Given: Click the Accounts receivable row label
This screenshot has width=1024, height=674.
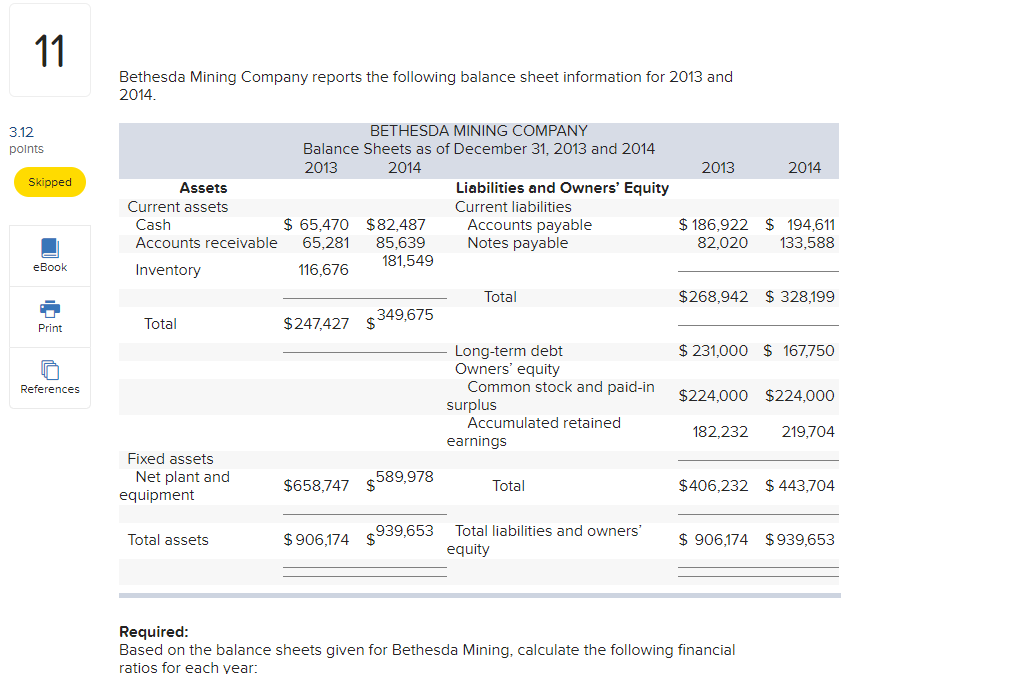Looking at the screenshot, I should pos(206,243).
